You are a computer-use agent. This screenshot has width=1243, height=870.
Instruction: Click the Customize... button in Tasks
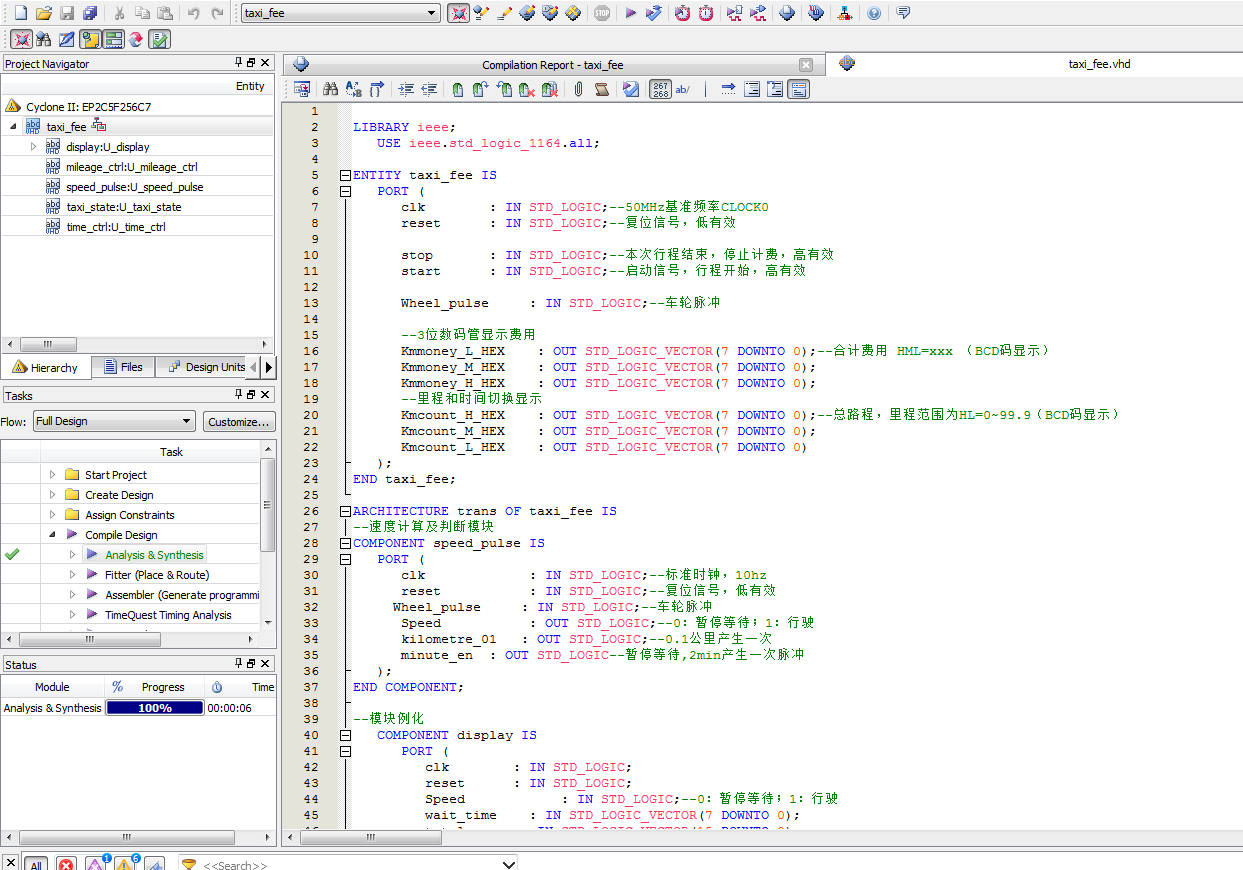[x=239, y=421]
